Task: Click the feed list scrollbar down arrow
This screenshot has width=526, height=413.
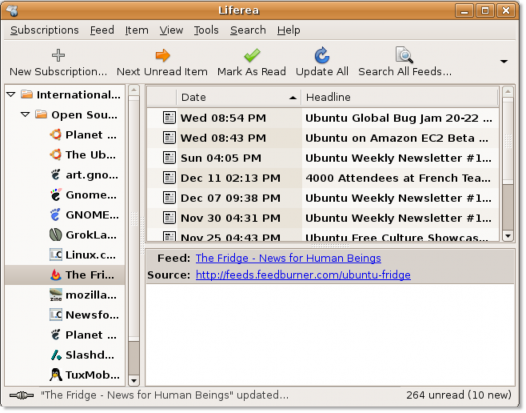Action: point(134,380)
